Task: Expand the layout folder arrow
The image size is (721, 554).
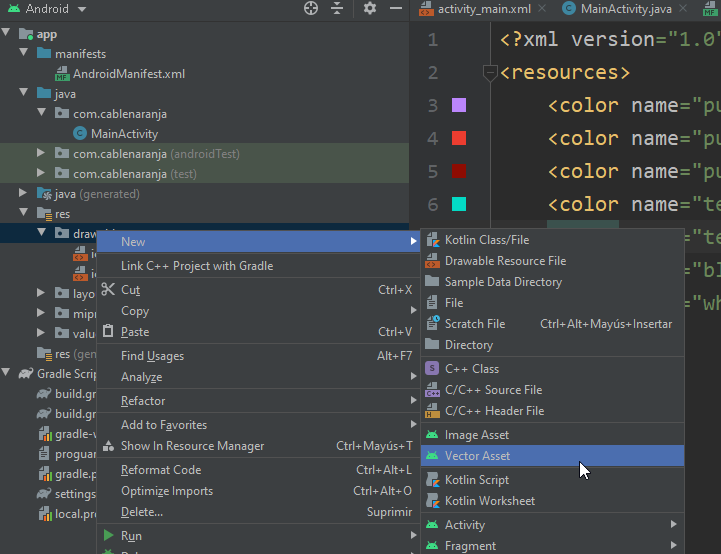Action: click(41, 292)
